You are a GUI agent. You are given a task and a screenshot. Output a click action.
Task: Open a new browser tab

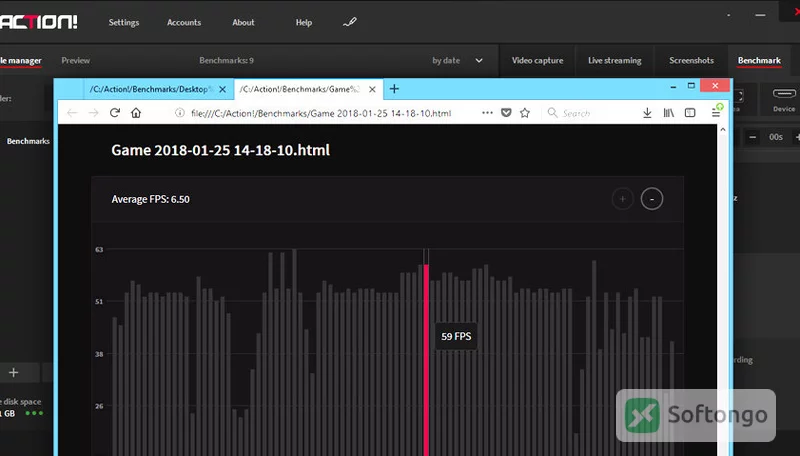(x=394, y=89)
